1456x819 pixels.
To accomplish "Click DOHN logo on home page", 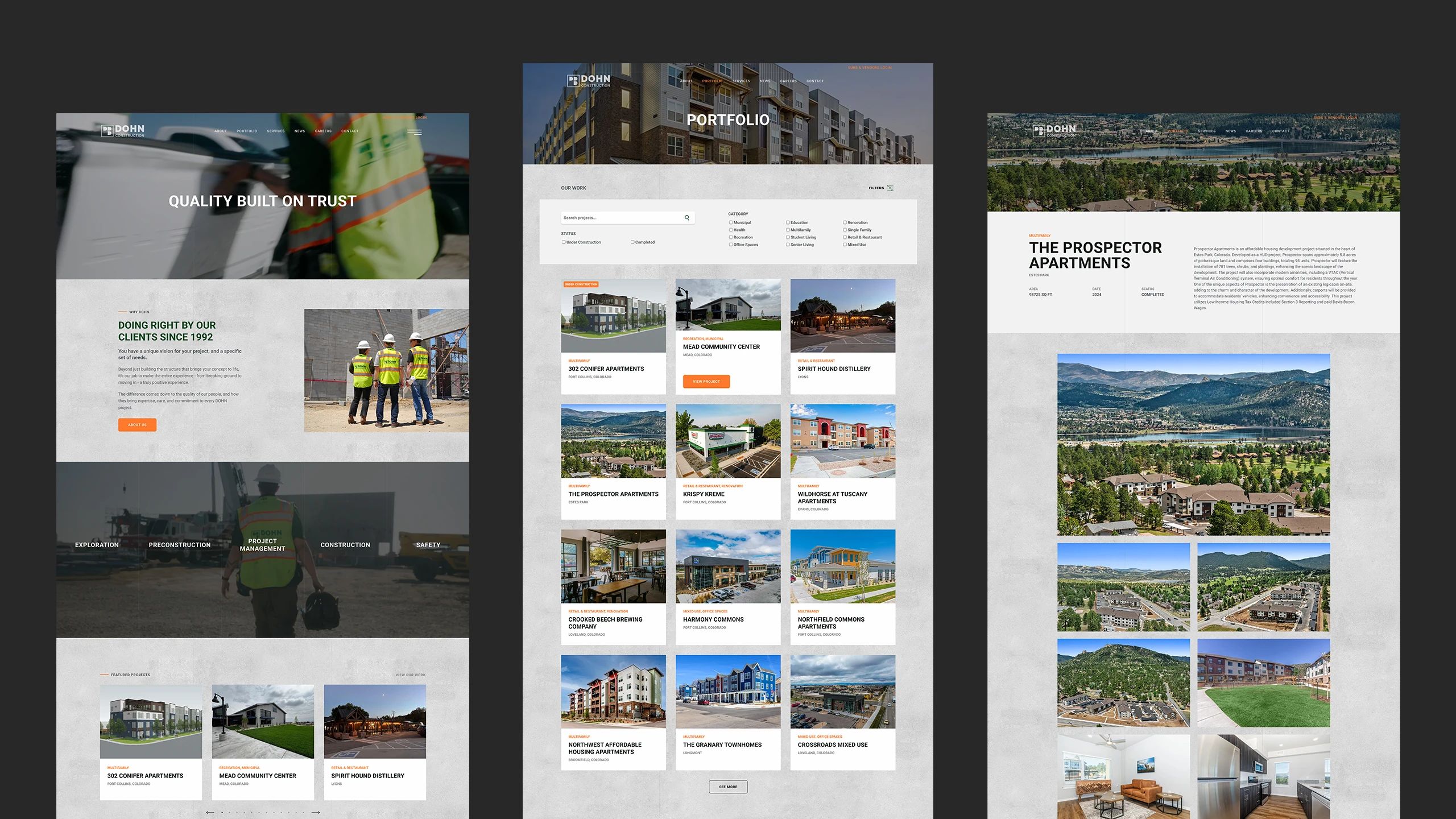I will coord(123,131).
